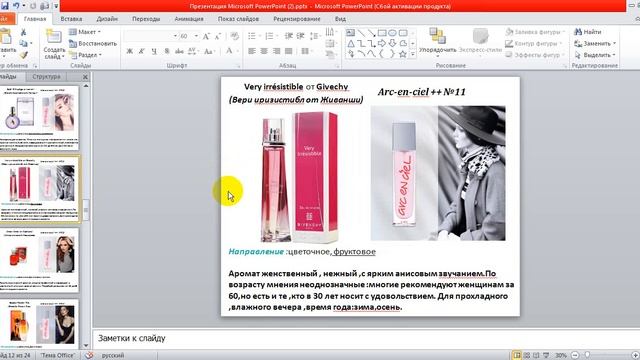Toggle underline Ч formatting
This screenshot has height=360, width=640.
click(154, 51)
